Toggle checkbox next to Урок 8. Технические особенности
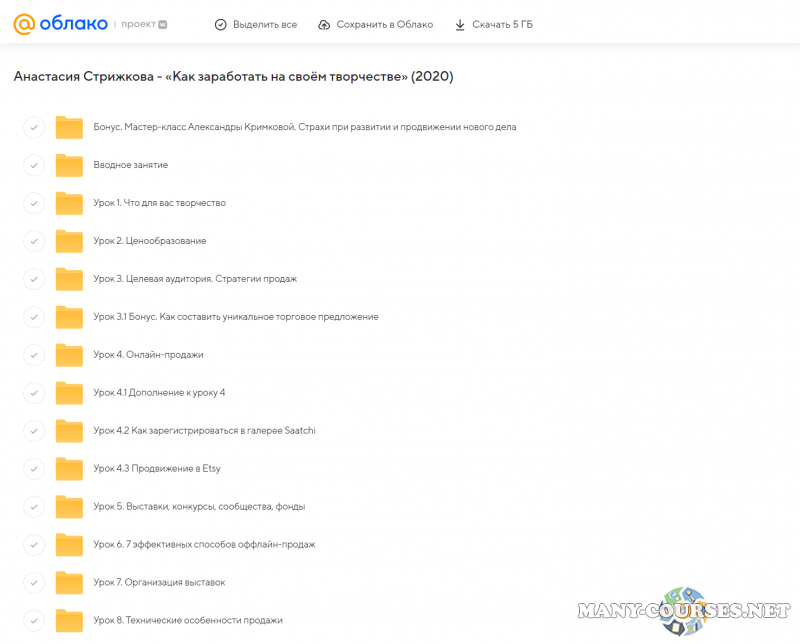Viewport: 800px width, 644px height. [34, 620]
